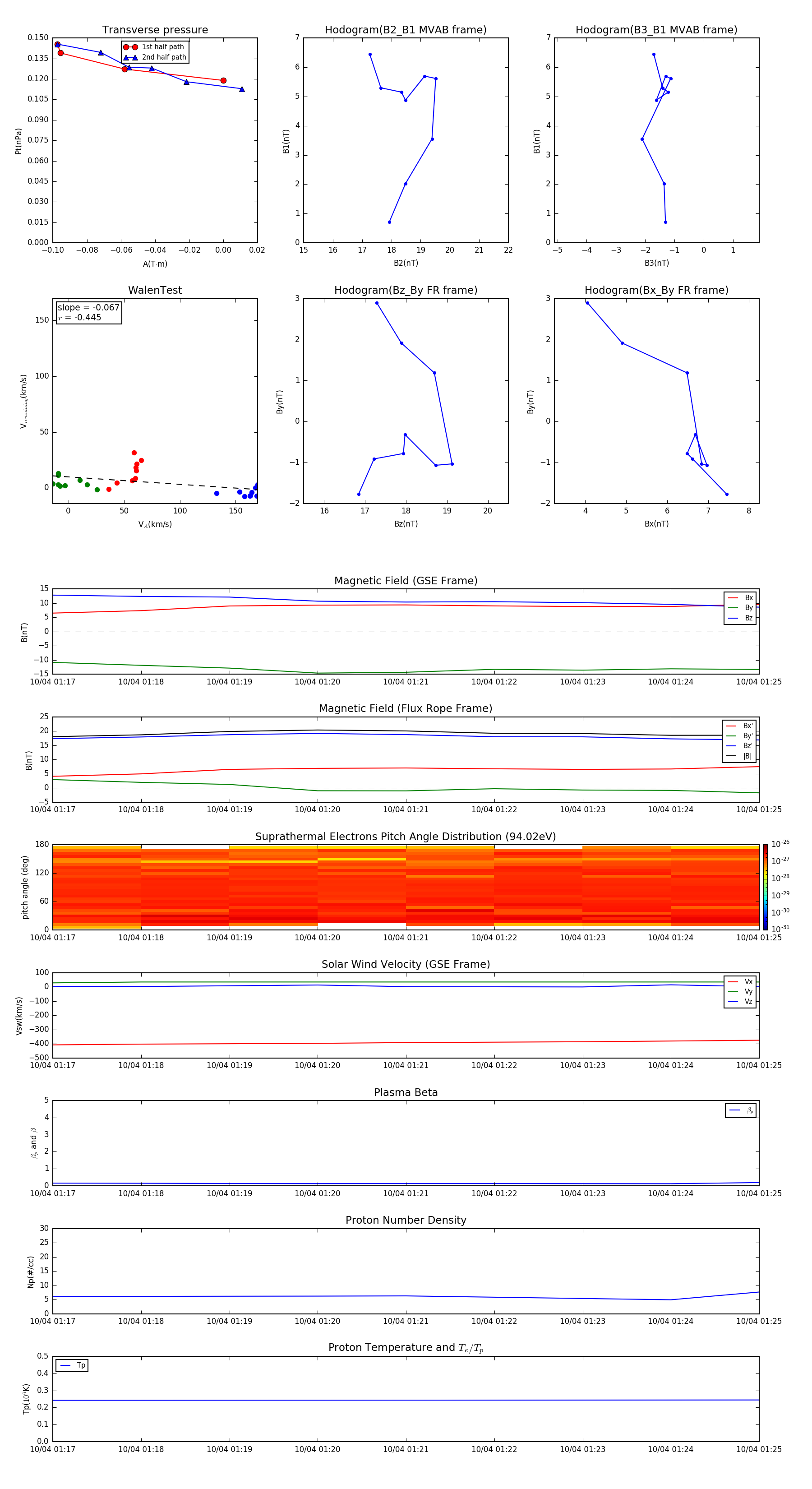Click the 'Hodogram(B2_B1 MVAB frame)' title

(406, 30)
